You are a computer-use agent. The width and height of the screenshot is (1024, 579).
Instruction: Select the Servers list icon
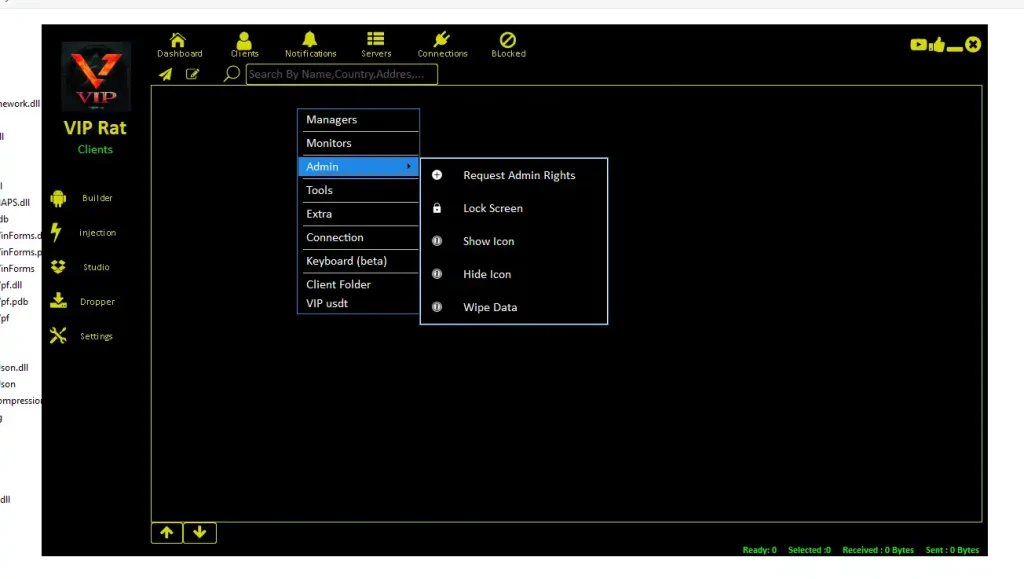[376, 40]
